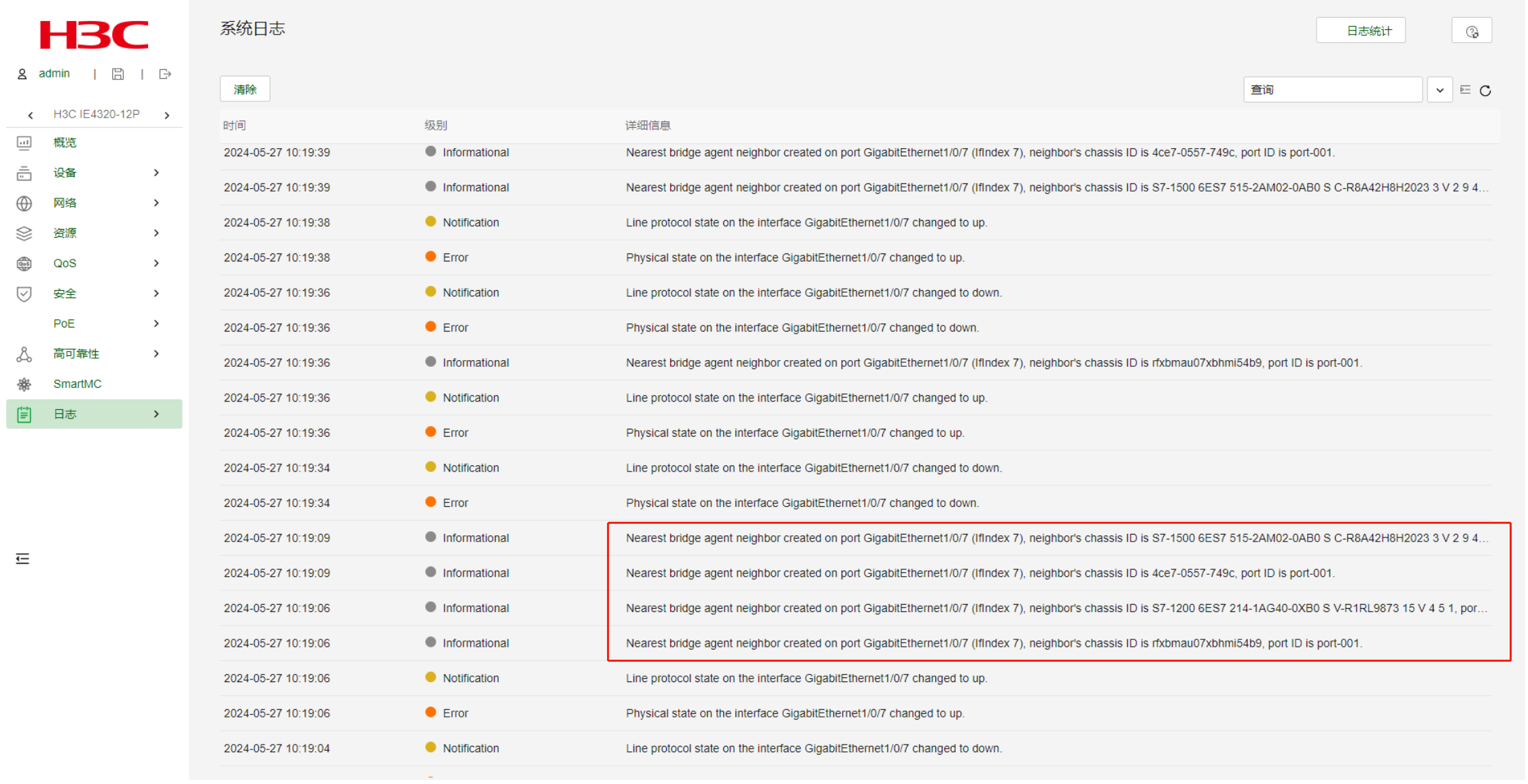Expand the 网络 submenu chevron
The image size is (1528, 784).
[156, 203]
